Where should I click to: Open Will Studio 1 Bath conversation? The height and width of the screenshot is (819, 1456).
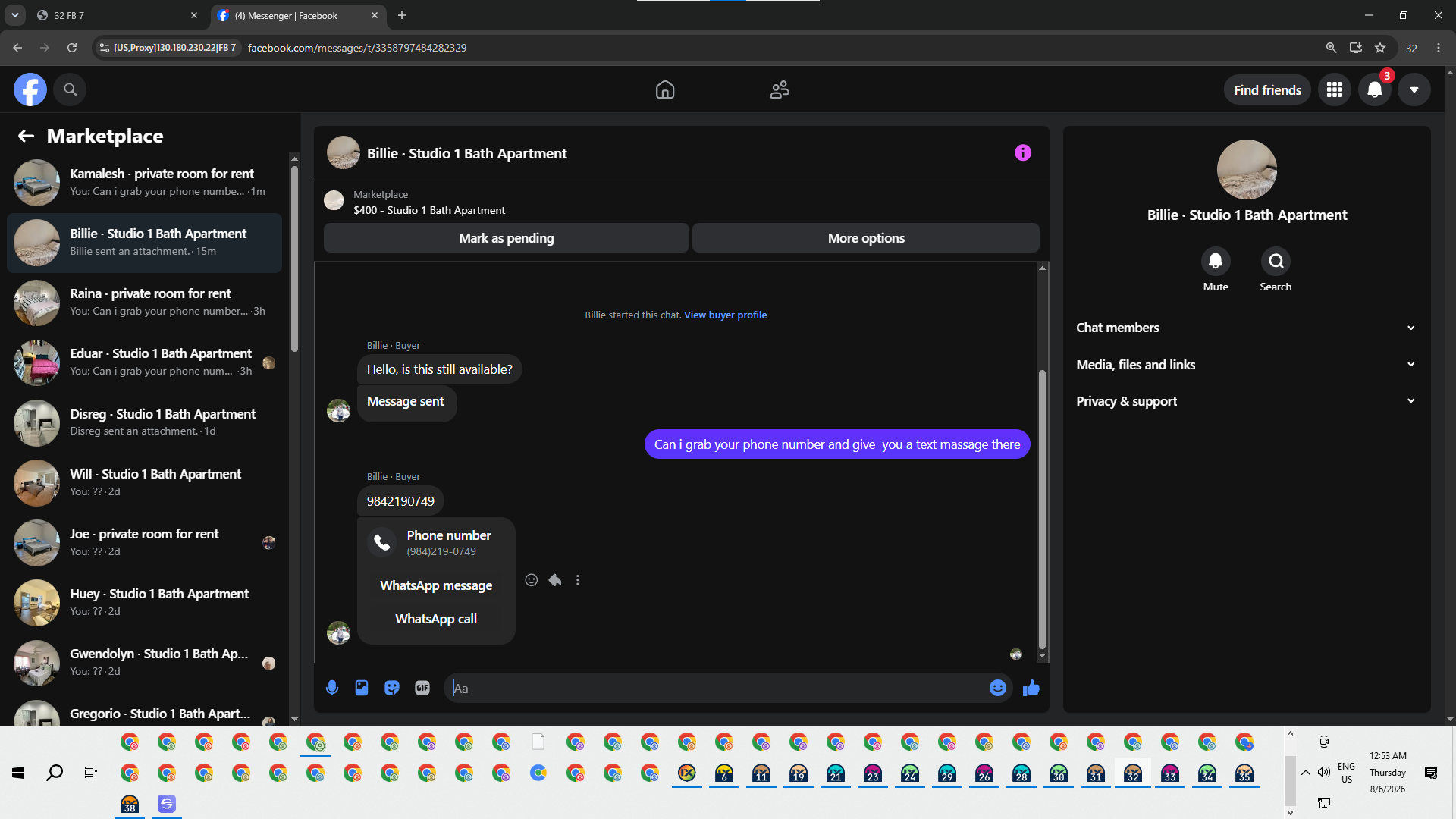(144, 483)
